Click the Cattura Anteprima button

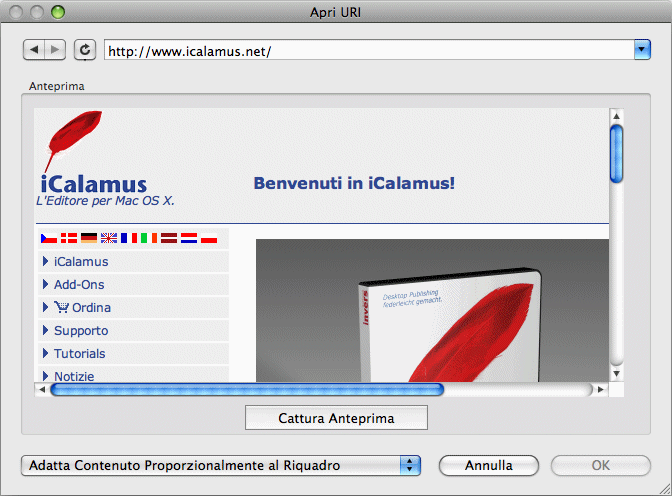[336, 418]
